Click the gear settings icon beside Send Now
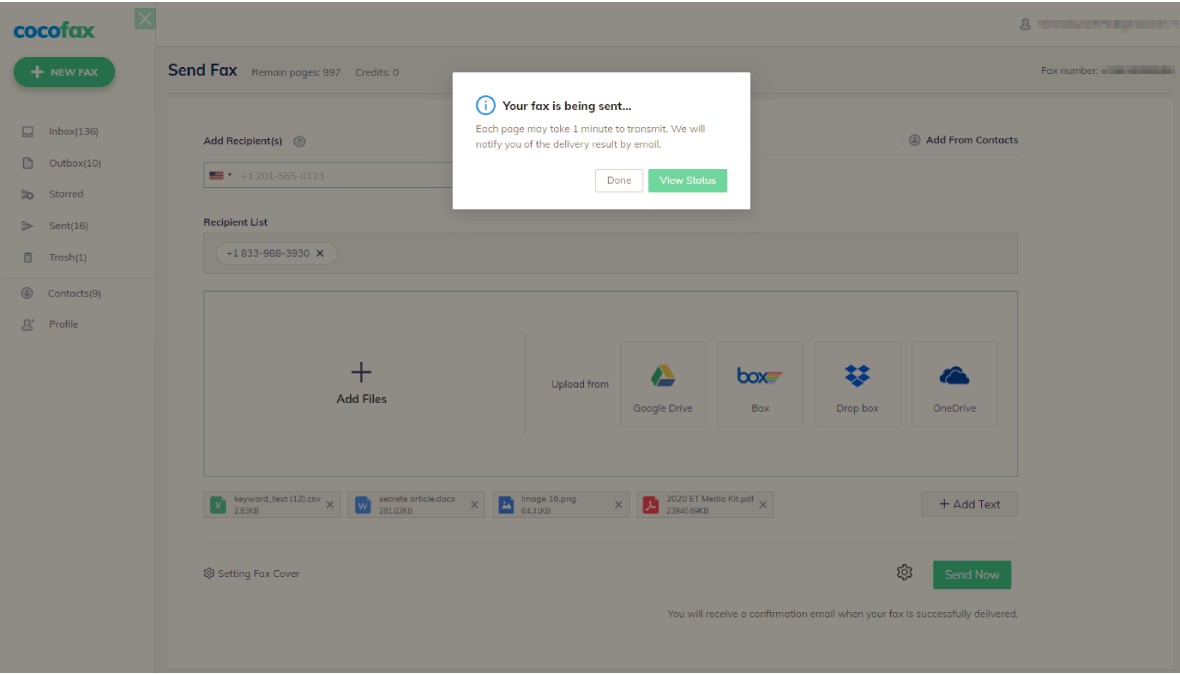The image size is (1180, 675). tap(904, 573)
